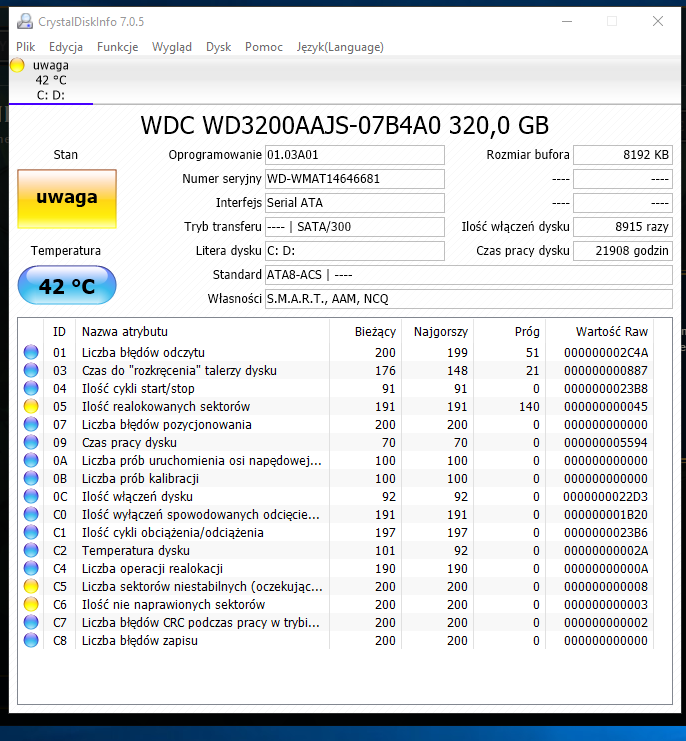The image size is (686, 741).
Task: Click the power-on count field 8915 razy
Action: coord(623,227)
